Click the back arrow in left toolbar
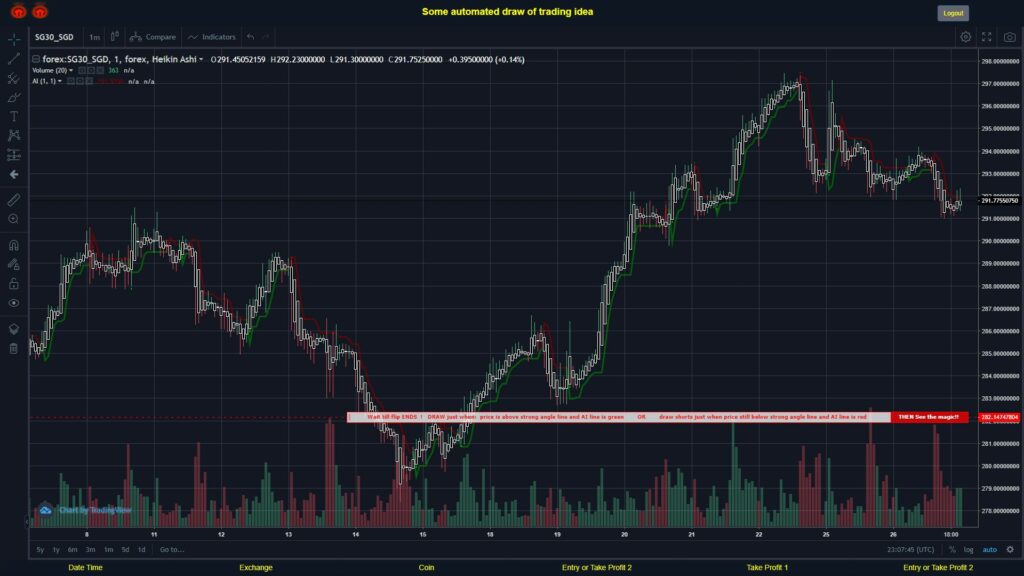 (14, 174)
